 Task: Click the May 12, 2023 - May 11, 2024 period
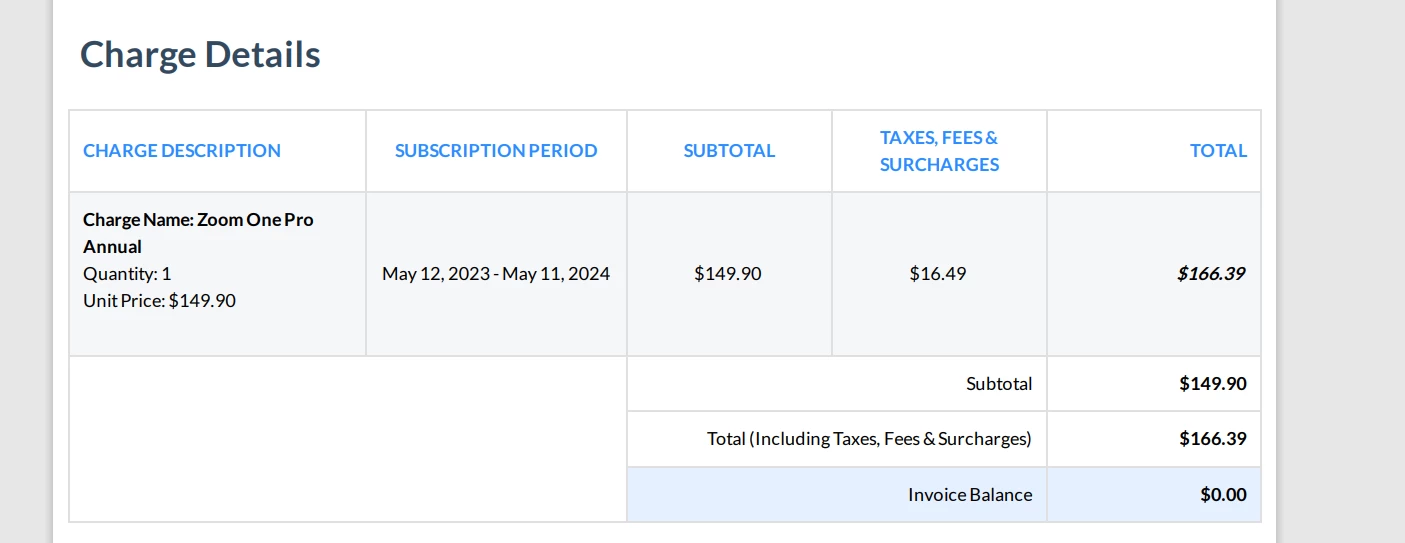click(x=496, y=273)
